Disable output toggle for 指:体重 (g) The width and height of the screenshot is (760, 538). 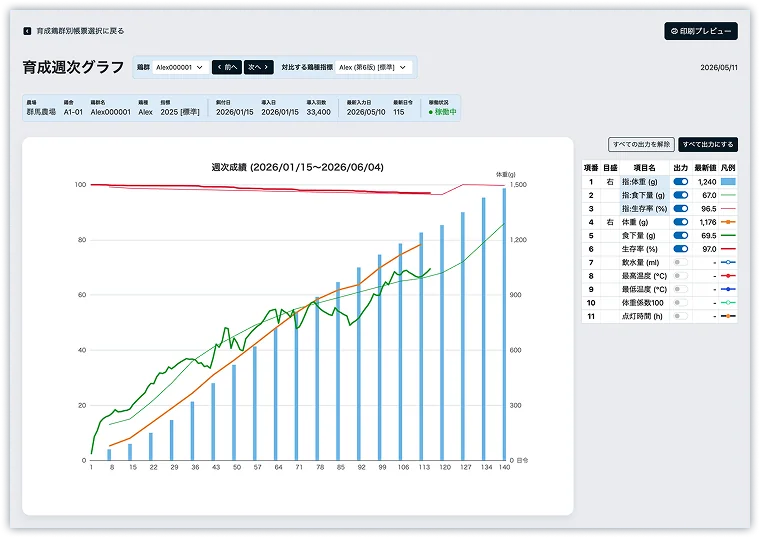click(681, 182)
